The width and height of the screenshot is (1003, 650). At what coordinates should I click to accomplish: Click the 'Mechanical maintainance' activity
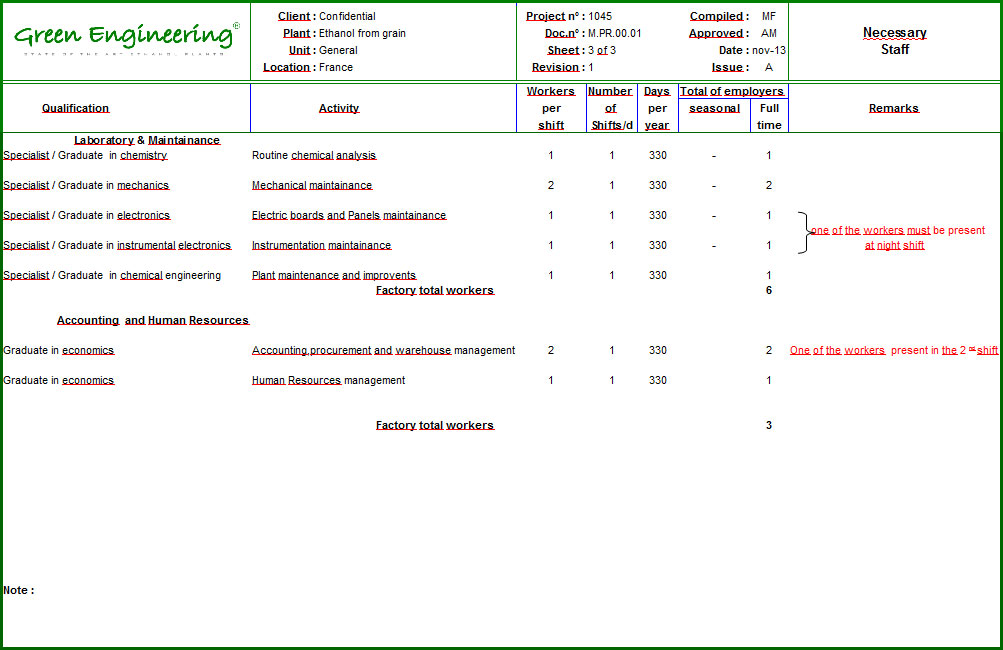pos(312,186)
